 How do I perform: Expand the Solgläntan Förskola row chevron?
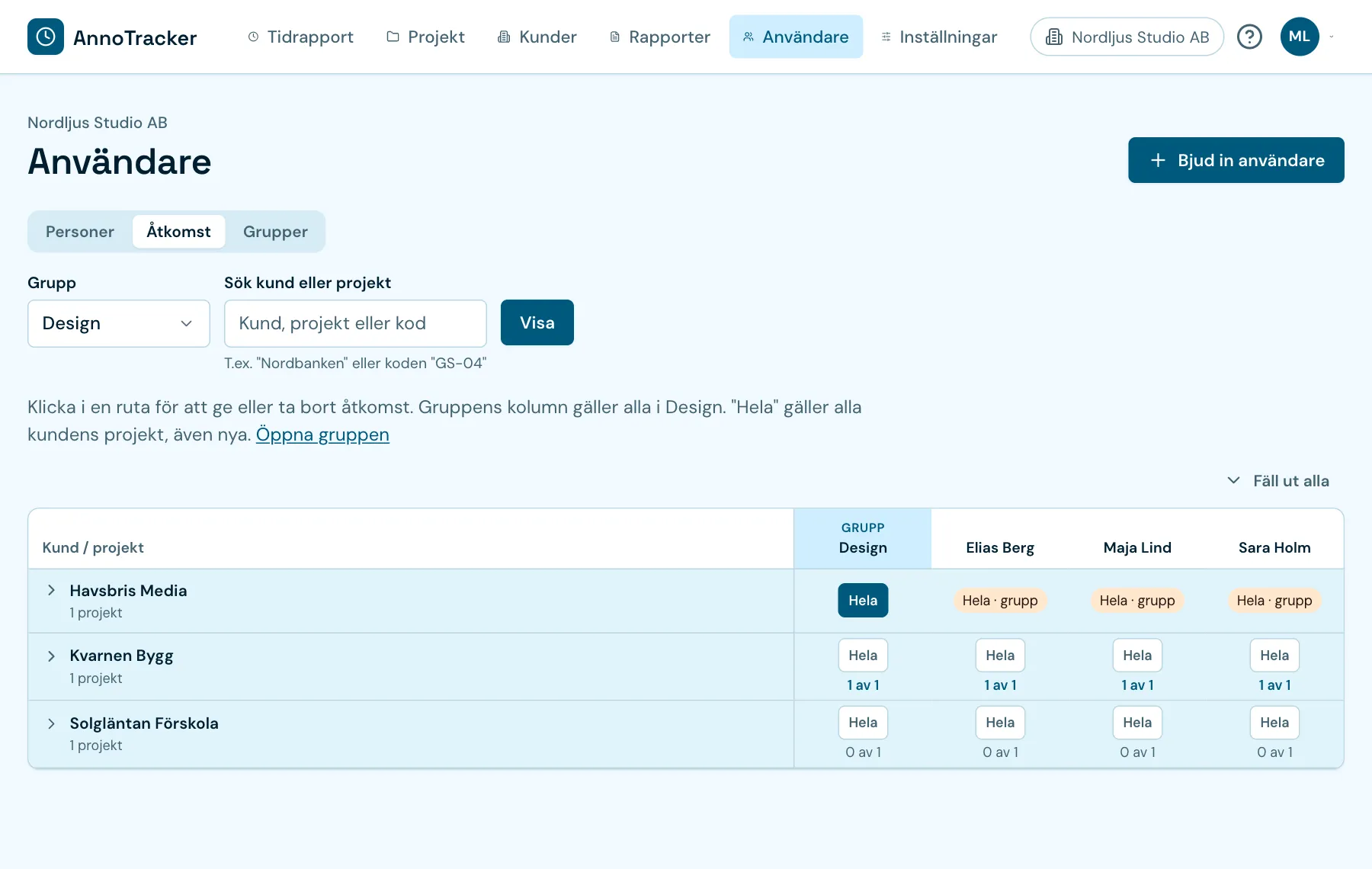pyautogui.click(x=51, y=723)
